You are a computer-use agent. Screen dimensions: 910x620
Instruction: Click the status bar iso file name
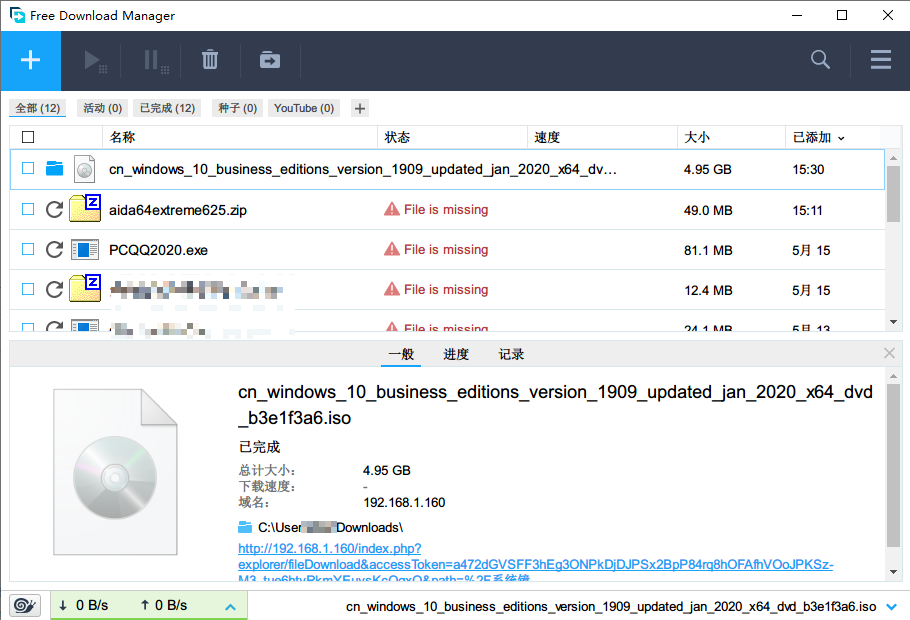point(611,607)
